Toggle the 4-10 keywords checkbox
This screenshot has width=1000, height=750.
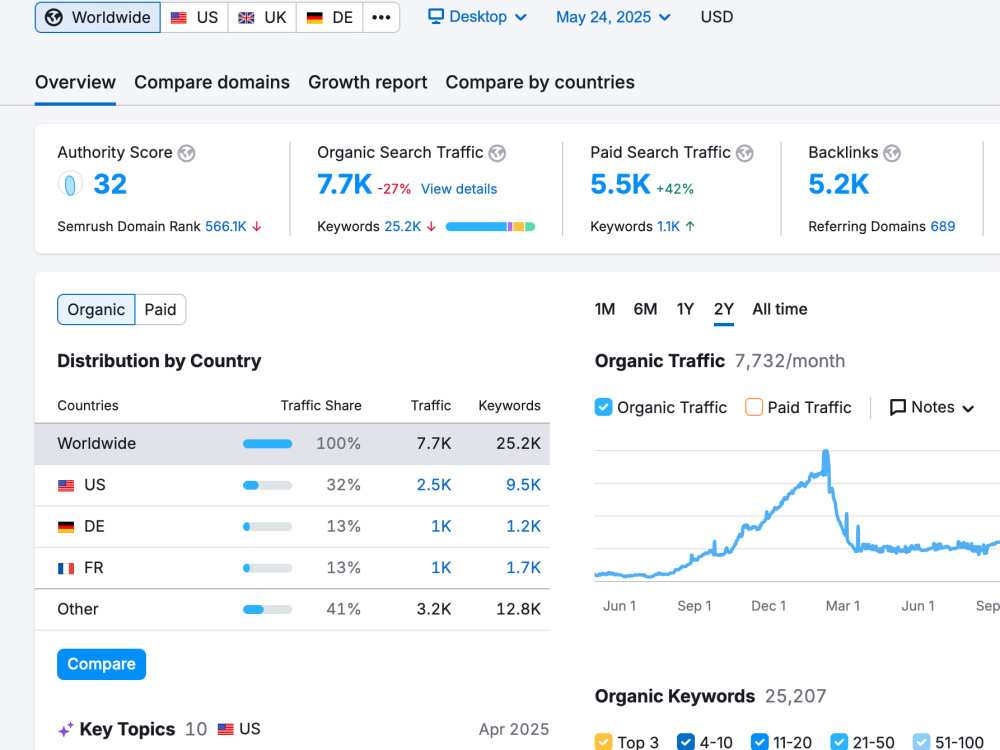[686, 742]
